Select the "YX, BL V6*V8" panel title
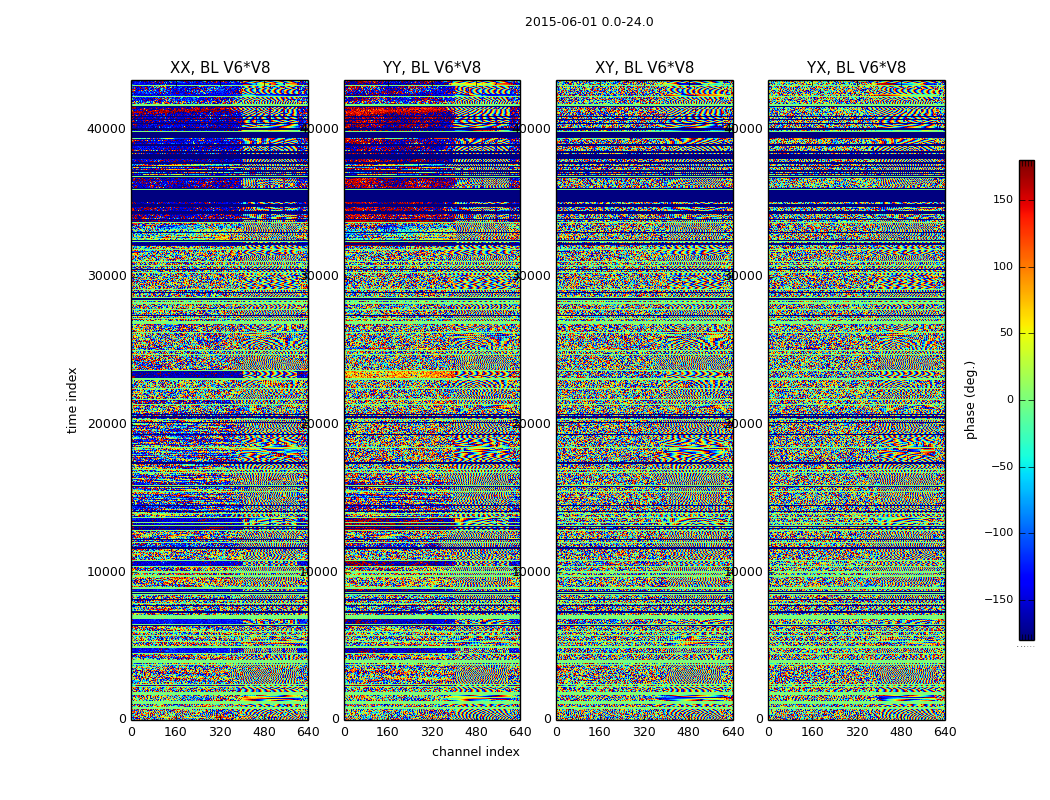1050x800 pixels. tap(856, 68)
